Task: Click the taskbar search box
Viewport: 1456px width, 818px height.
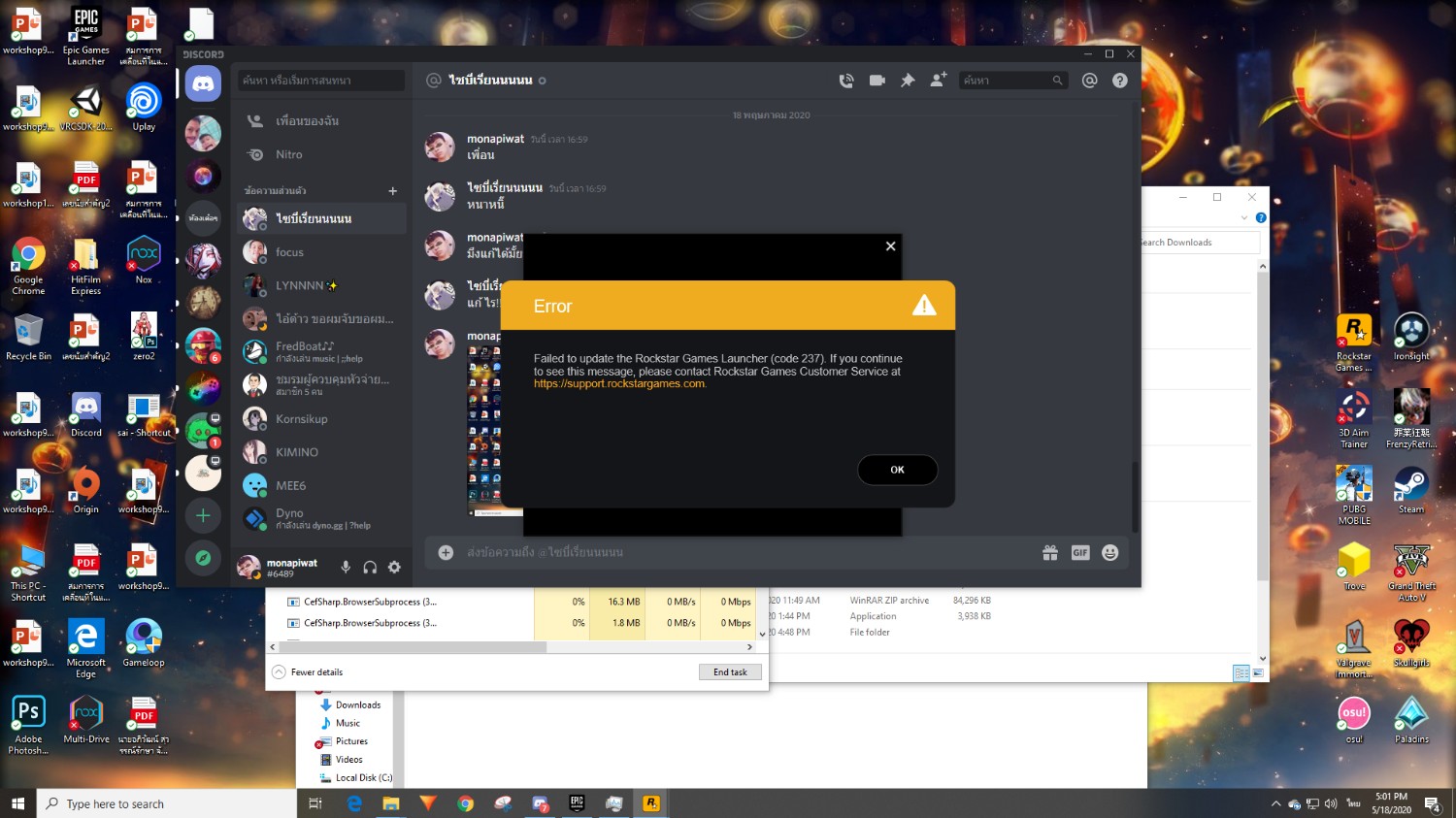Action: tap(166, 803)
